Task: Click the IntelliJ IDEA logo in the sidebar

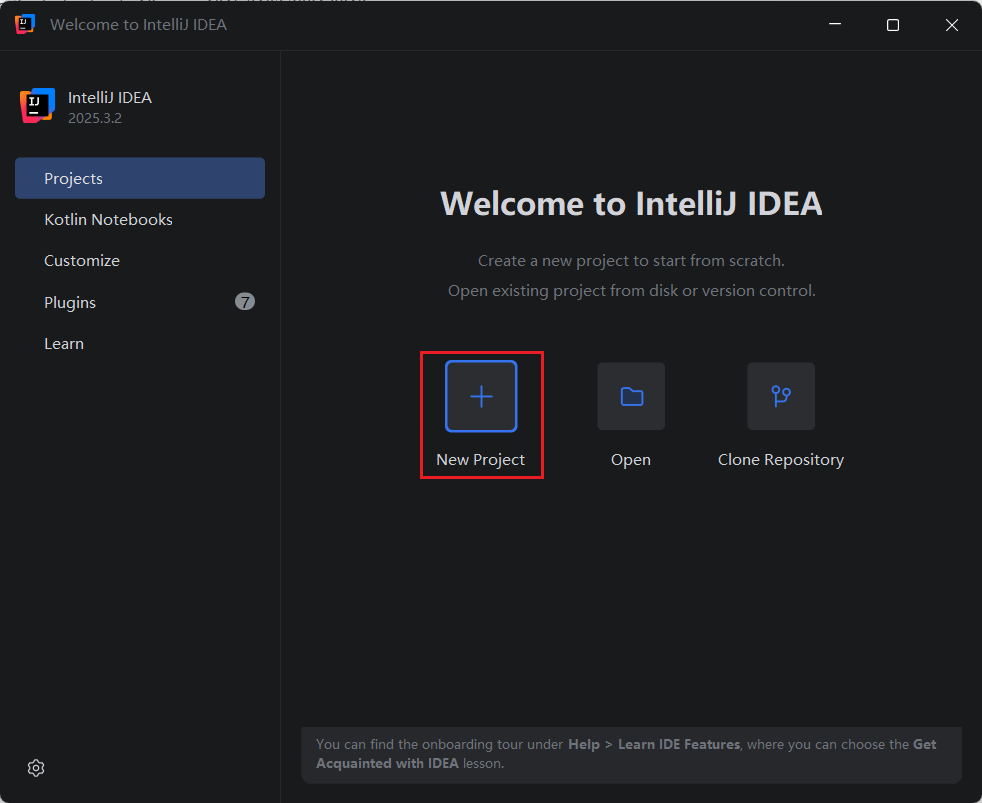Action: click(x=37, y=105)
